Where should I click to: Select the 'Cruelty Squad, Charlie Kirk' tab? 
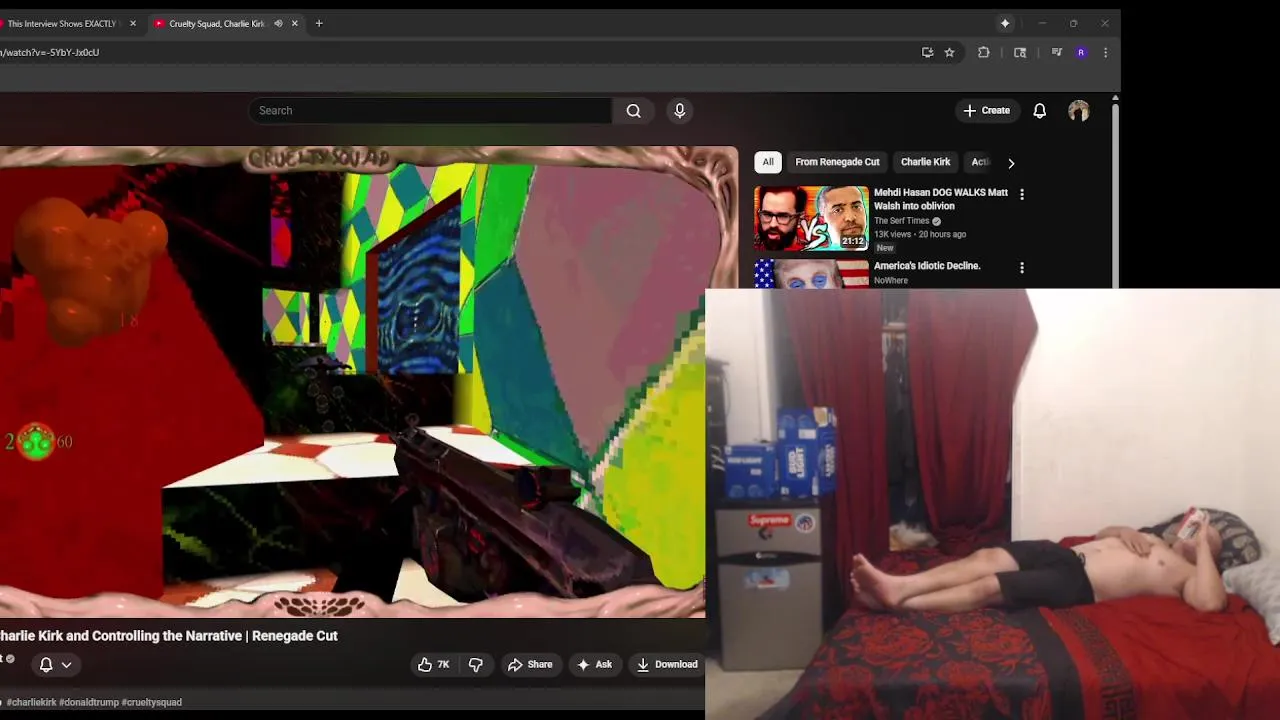point(215,23)
